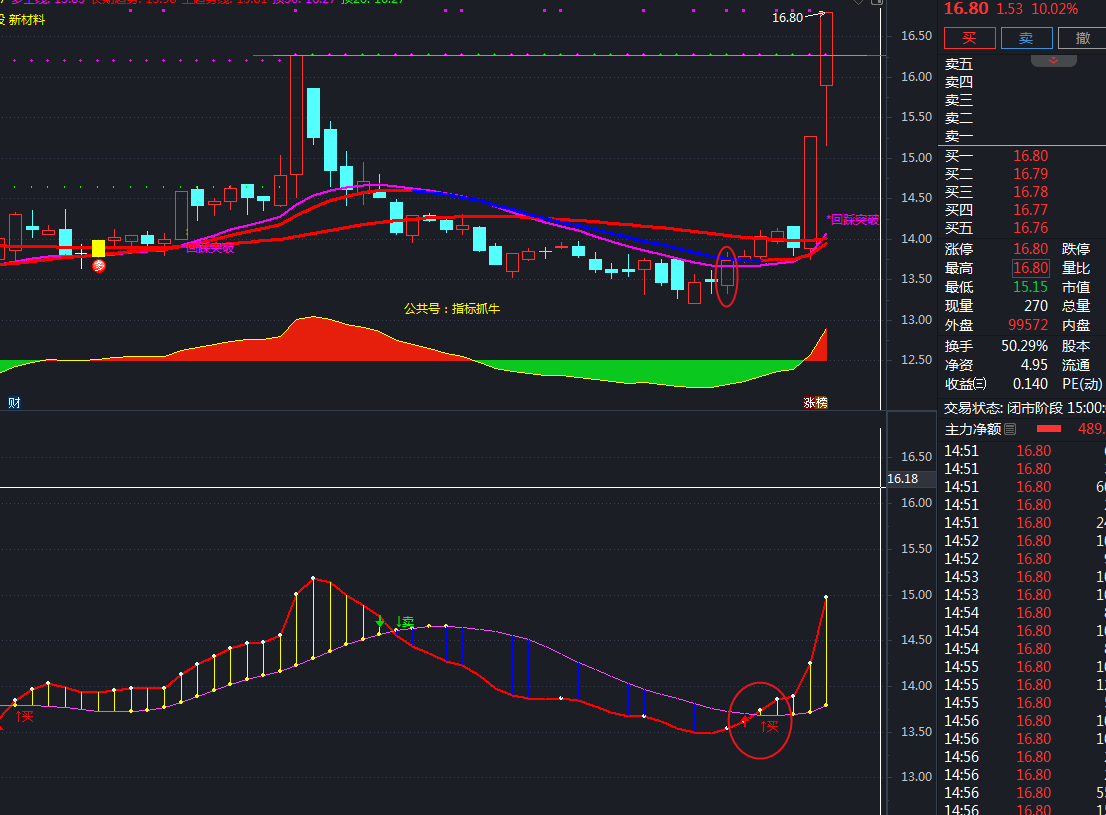Image resolution: width=1106 pixels, height=815 pixels.
Task: Click the 回踩突破 label near the yellow candle
Action: 209,248
